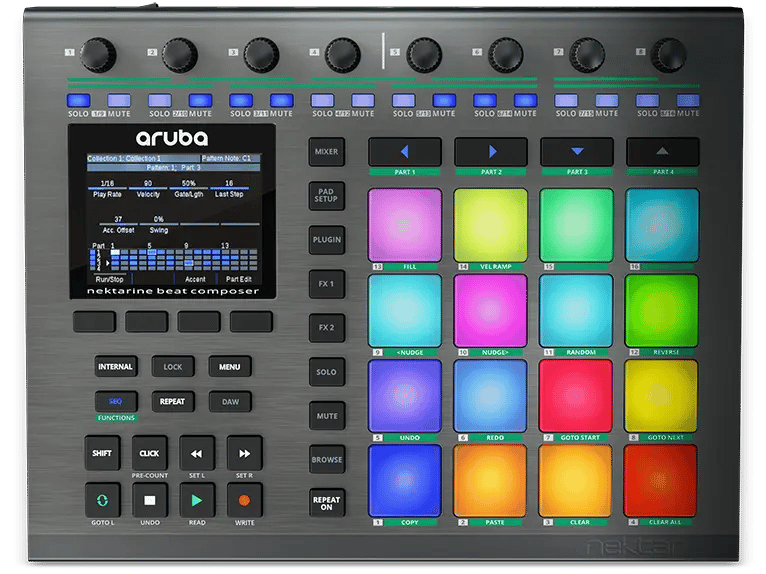The image size is (766, 574).
Task: Tap the green REVERSE pad 12
Action: coord(661,311)
